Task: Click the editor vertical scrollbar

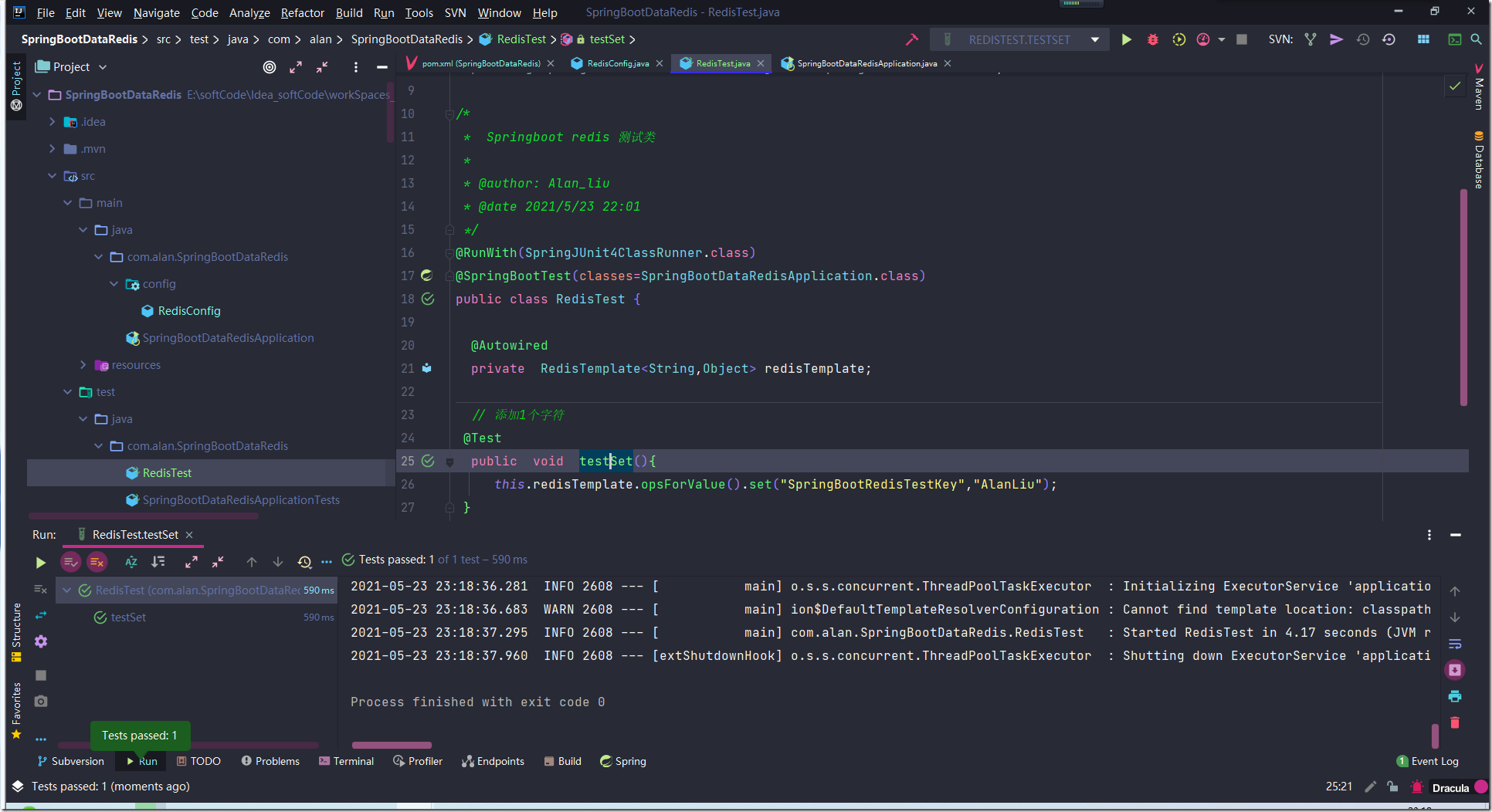Action: 1463,297
